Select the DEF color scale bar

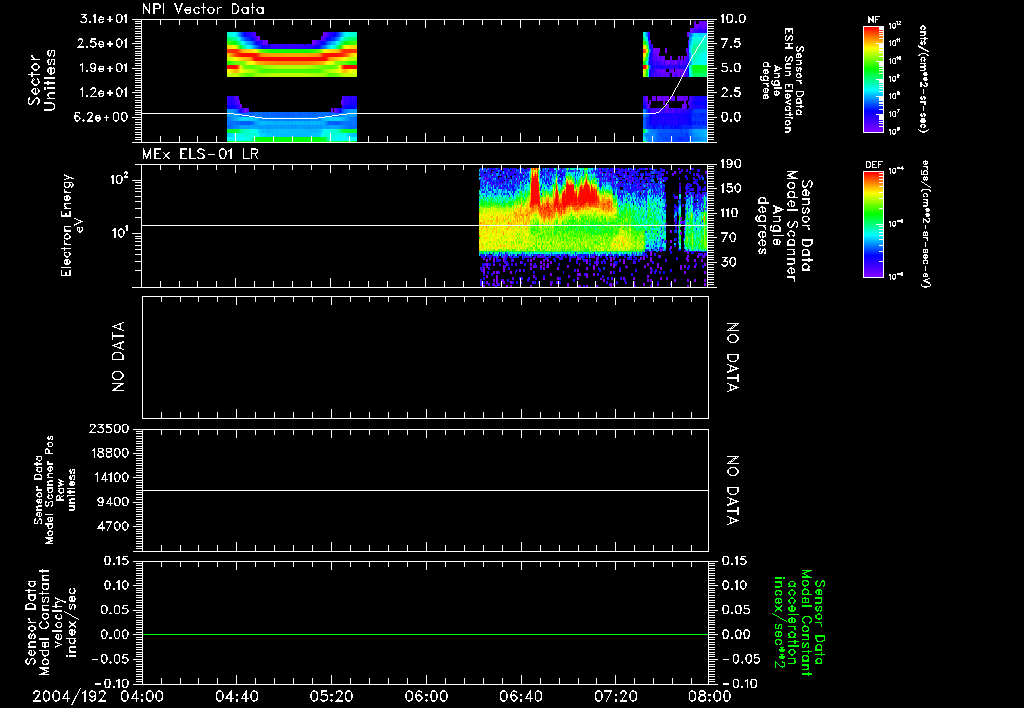pos(873,224)
